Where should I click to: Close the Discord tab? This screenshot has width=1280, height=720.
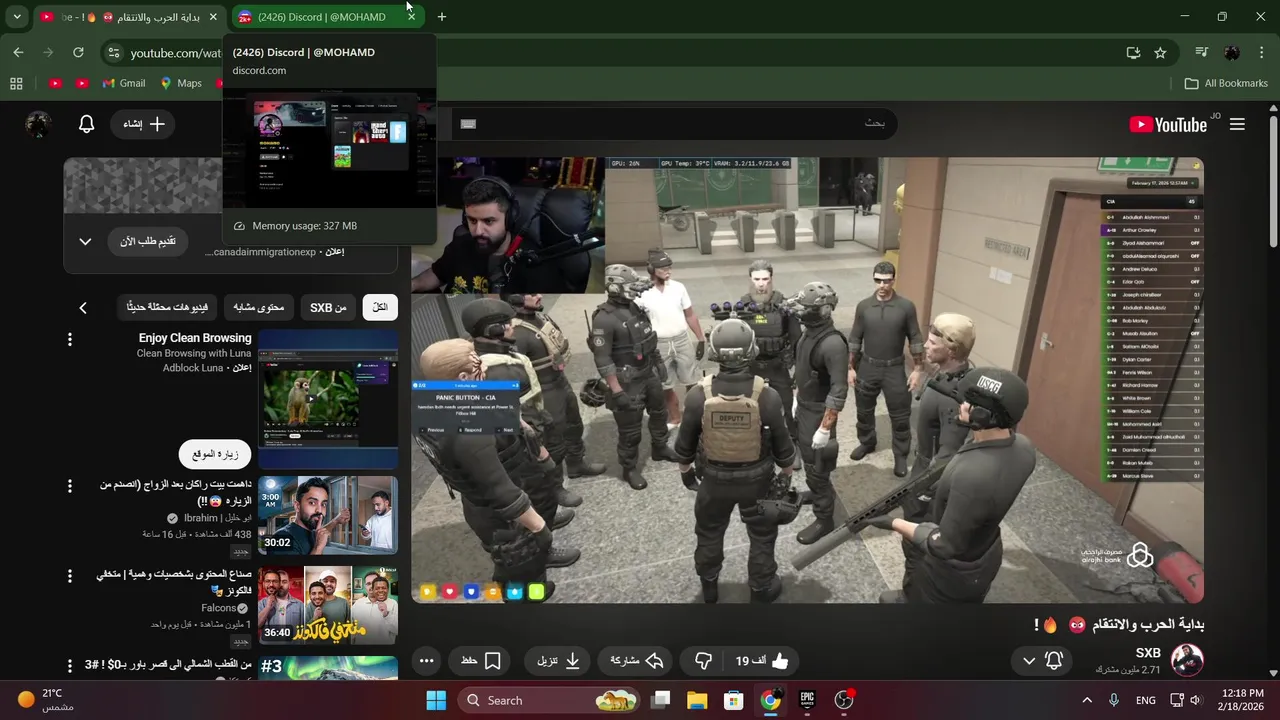point(411,17)
